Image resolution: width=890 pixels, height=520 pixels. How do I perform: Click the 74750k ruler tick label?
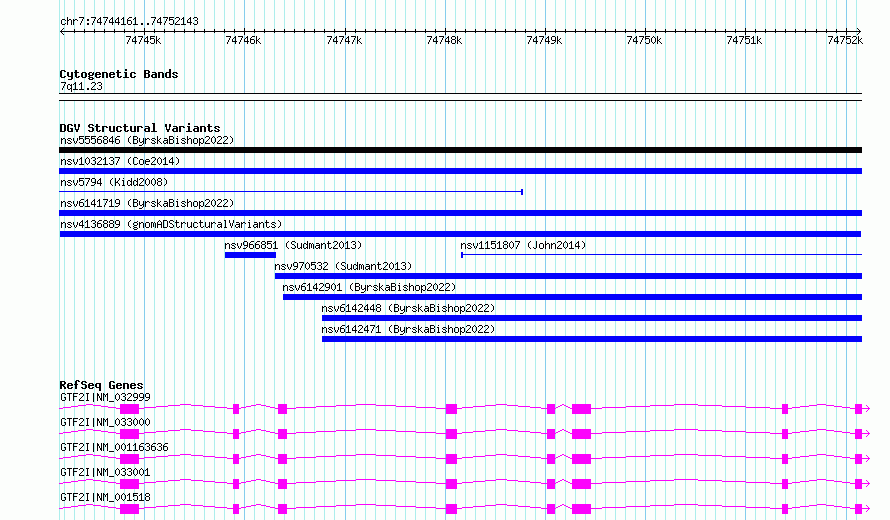(644, 40)
